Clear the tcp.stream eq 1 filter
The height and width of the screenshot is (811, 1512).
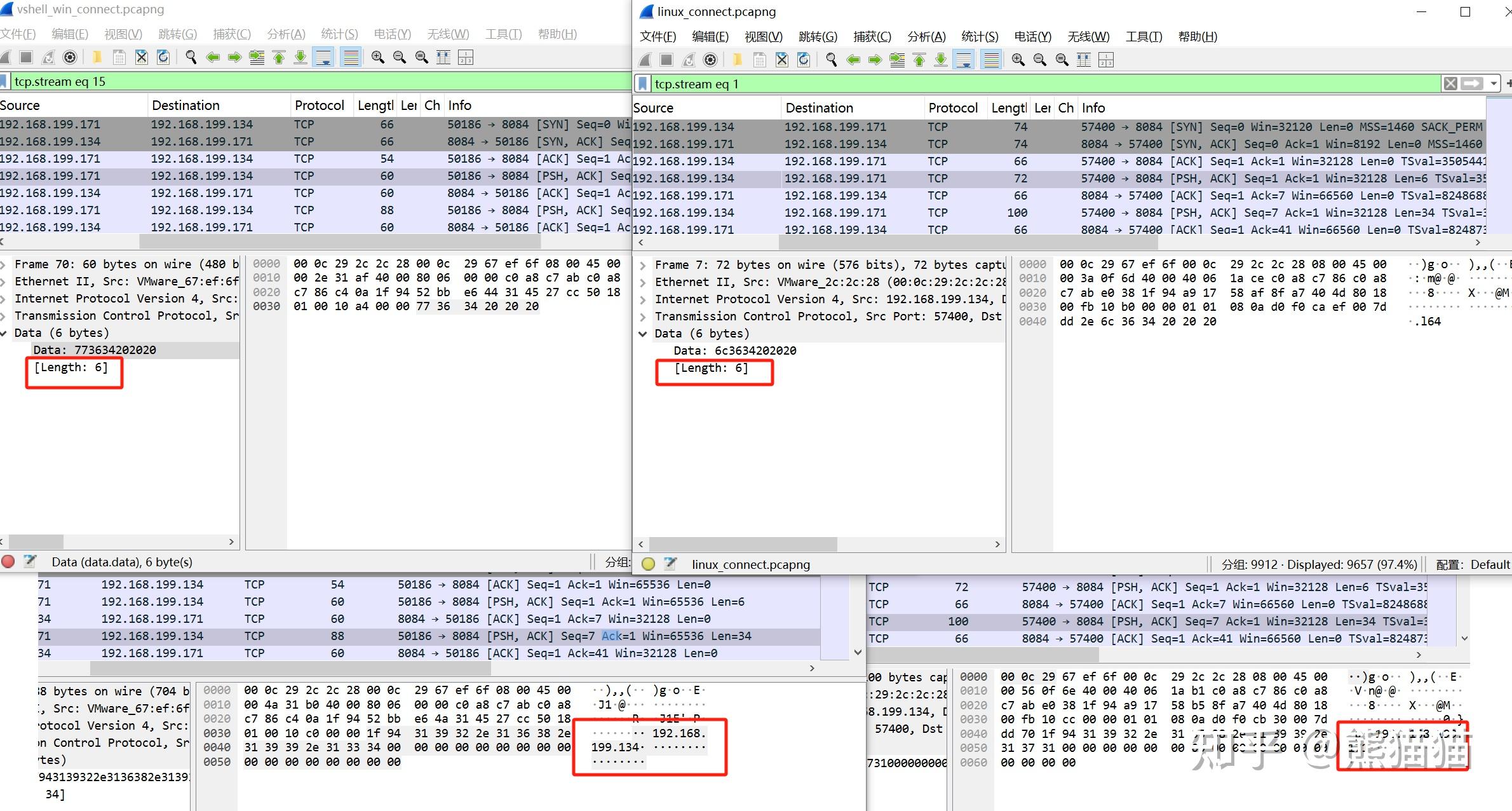tap(1450, 83)
